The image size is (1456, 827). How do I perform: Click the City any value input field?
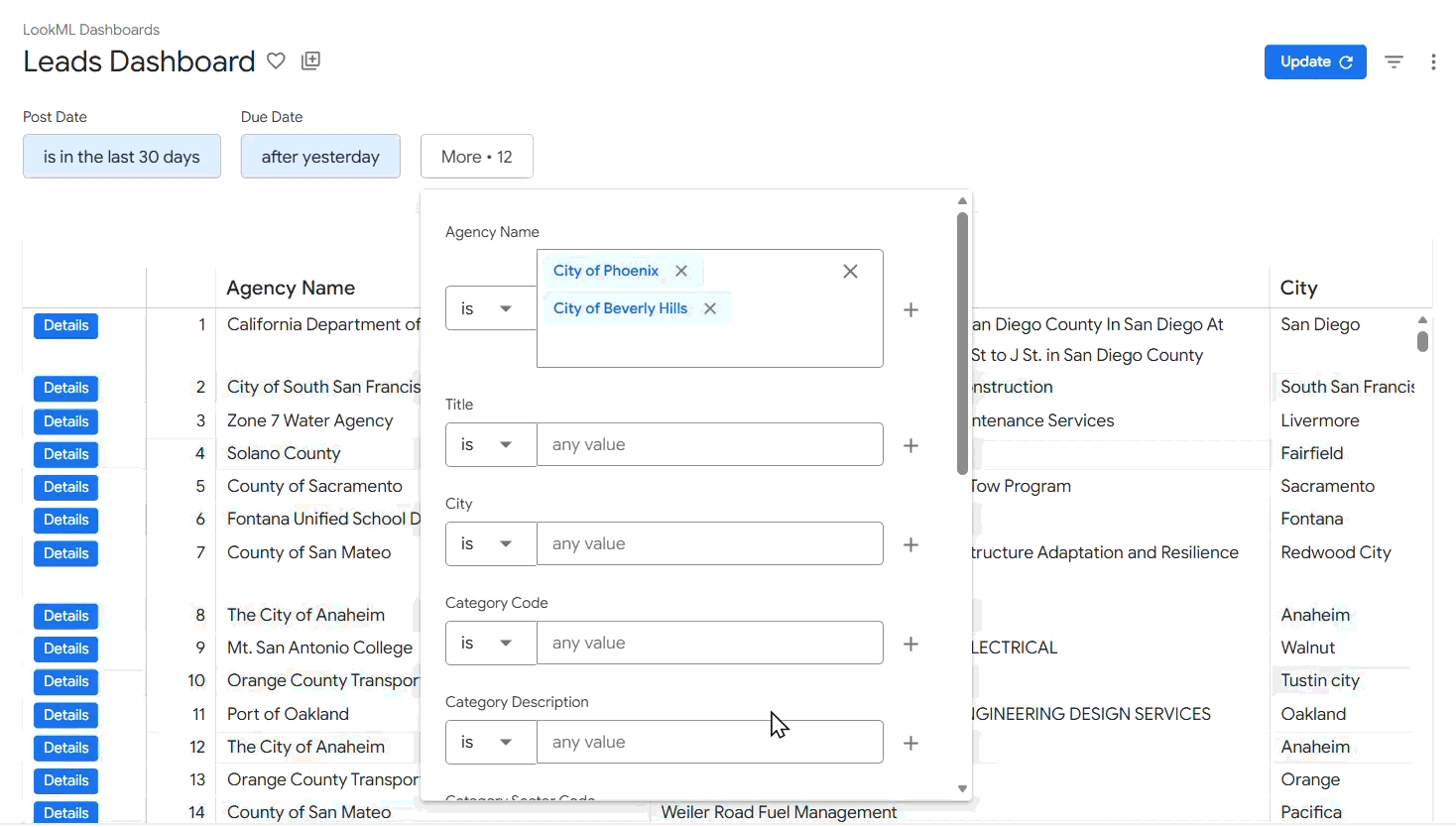[x=710, y=543]
